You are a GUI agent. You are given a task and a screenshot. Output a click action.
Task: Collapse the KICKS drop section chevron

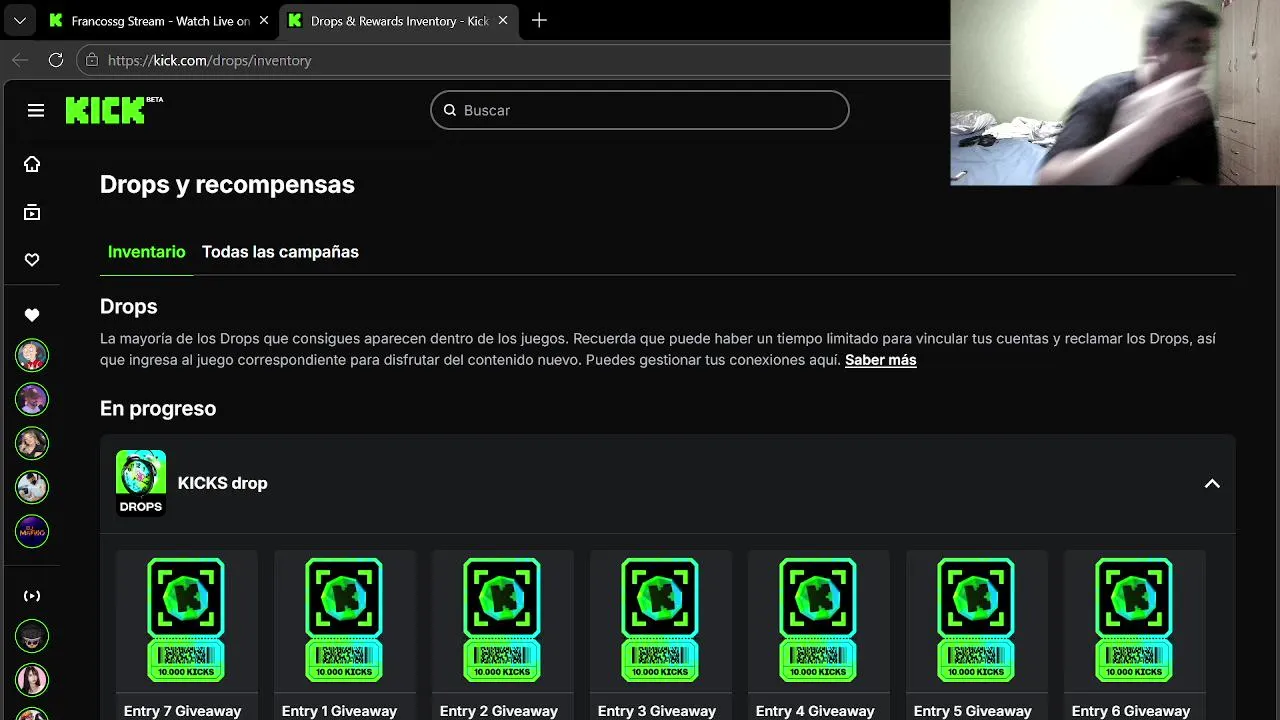coord(1212,483)
